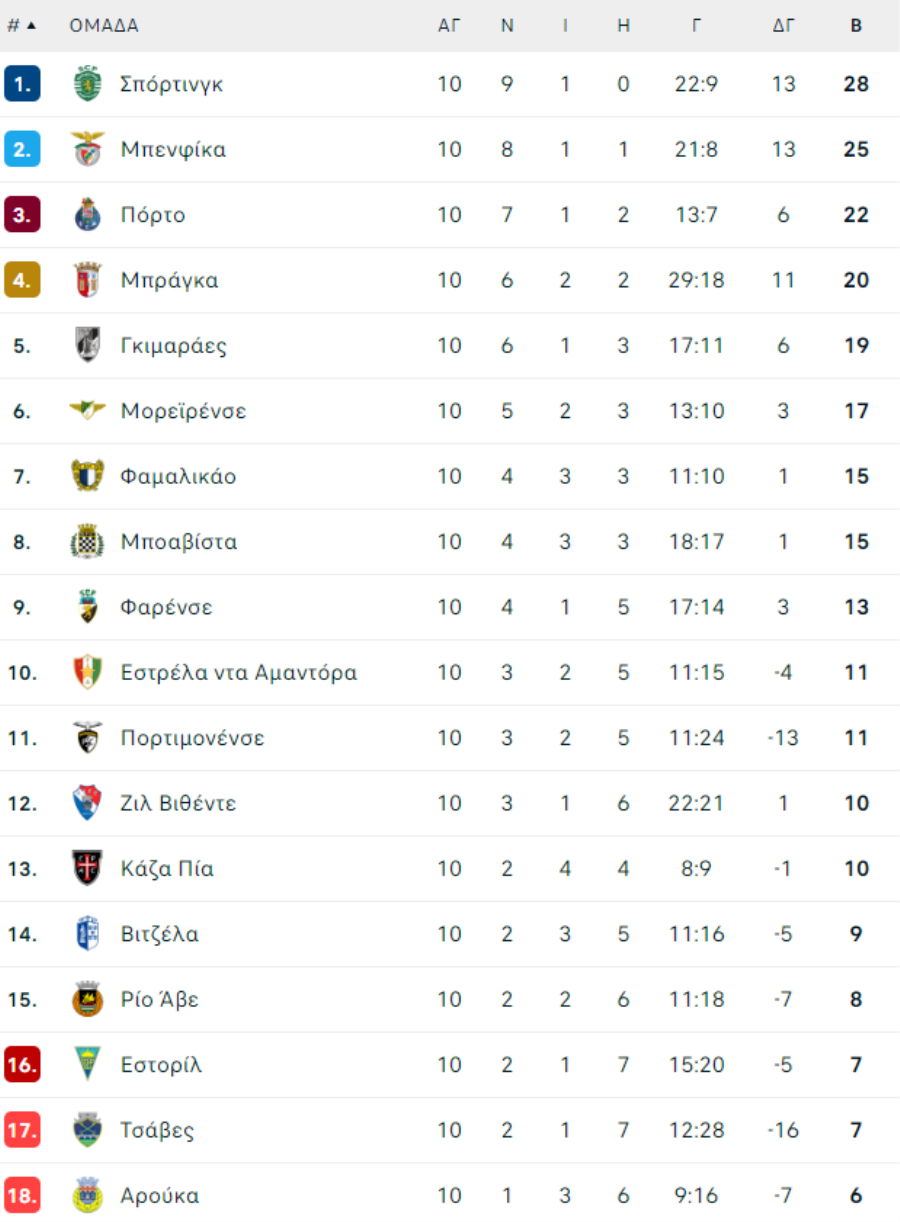The image size is (900, 1222).
Task: Click the Μπράγκα red crest icon
Action: 88,281
